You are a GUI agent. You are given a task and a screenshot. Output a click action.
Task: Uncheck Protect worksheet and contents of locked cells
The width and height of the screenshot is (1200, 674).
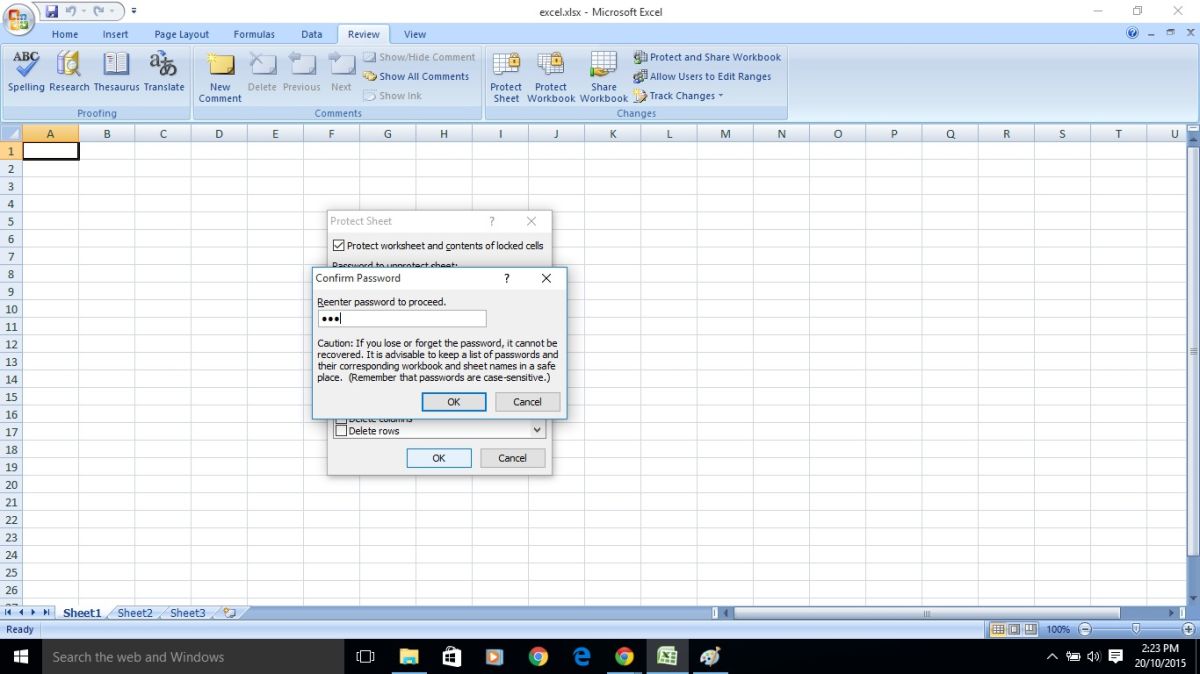click(x=339, y=245)
